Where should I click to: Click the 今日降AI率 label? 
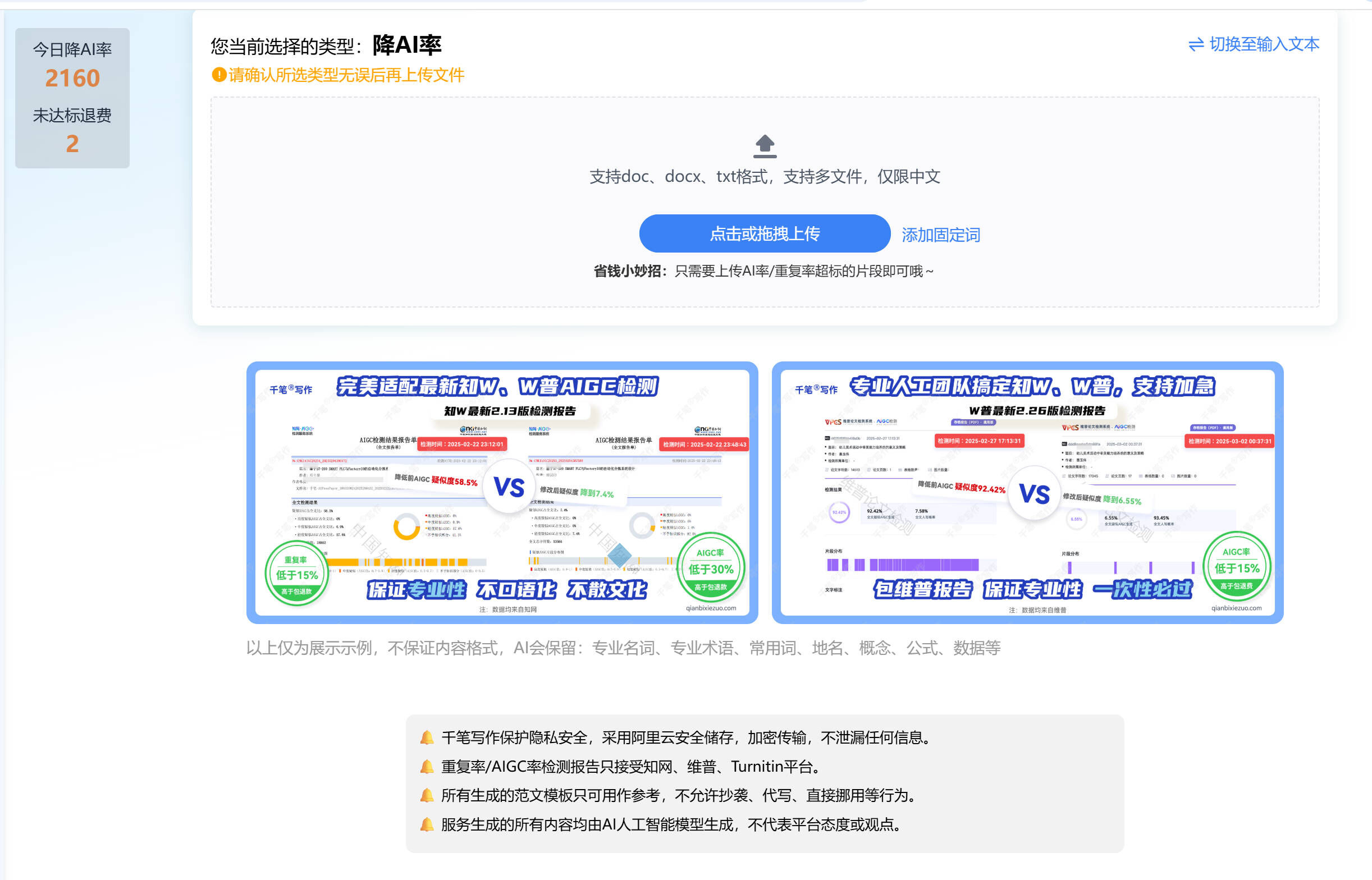click(72, 50)
